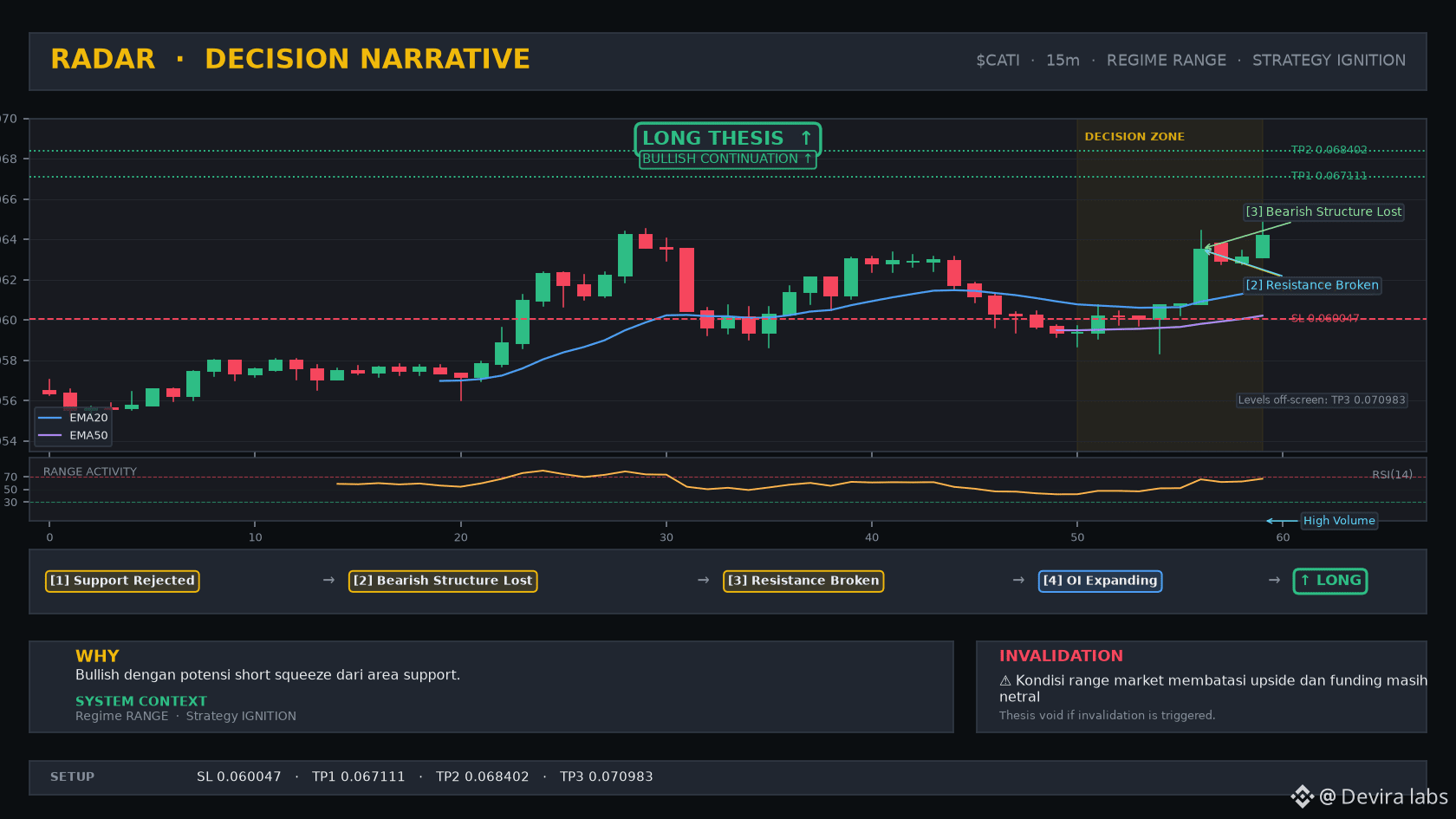Click the High Volume arrow marker
1456x819 pixels.
(1282, 521)
